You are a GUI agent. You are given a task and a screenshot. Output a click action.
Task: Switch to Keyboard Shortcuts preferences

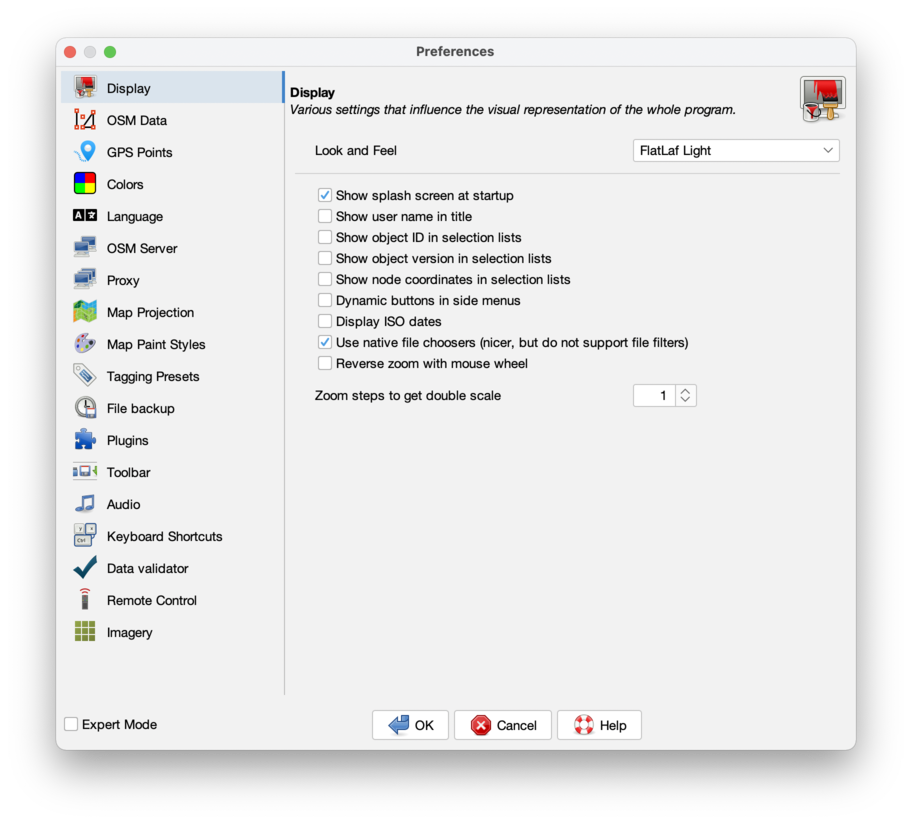tap(164, 536)
